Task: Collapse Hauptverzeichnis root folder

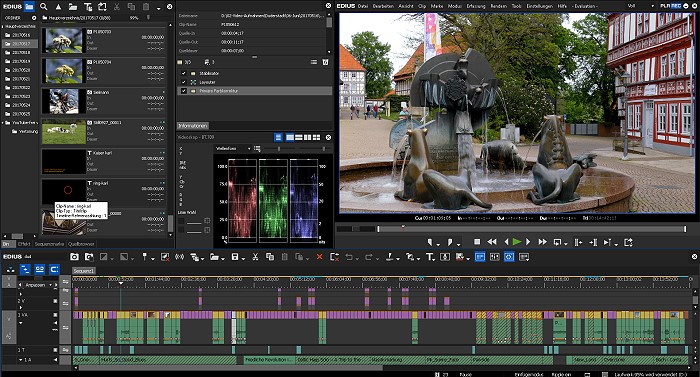Action: (3, 26)
